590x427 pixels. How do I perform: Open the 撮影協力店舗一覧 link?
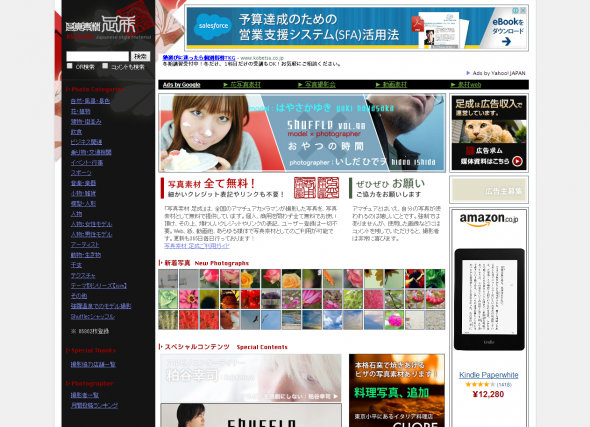click(x=93, y=364)
